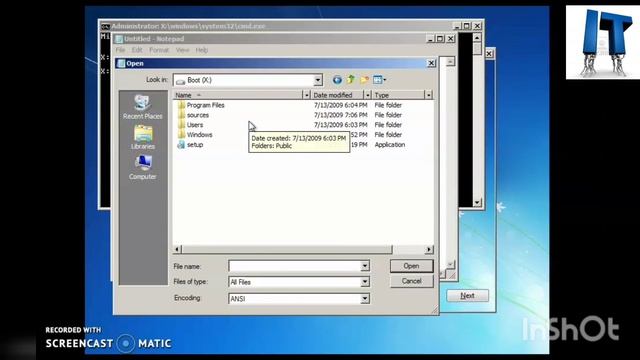Click right arrow of horizontal scrollbar
640x360 pixels.
coord(429,249)
